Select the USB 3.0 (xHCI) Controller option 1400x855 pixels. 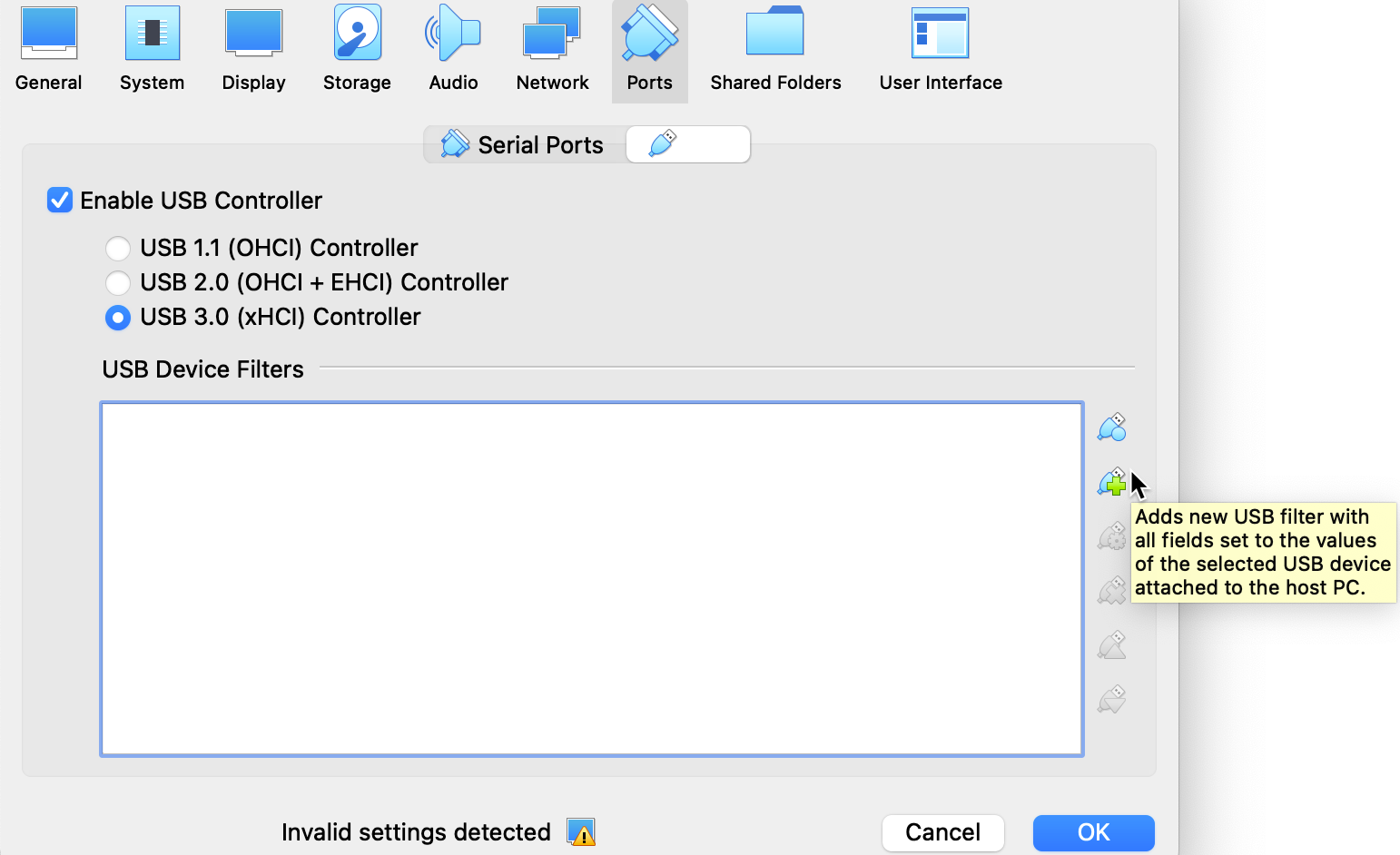[x=118, y=318]
